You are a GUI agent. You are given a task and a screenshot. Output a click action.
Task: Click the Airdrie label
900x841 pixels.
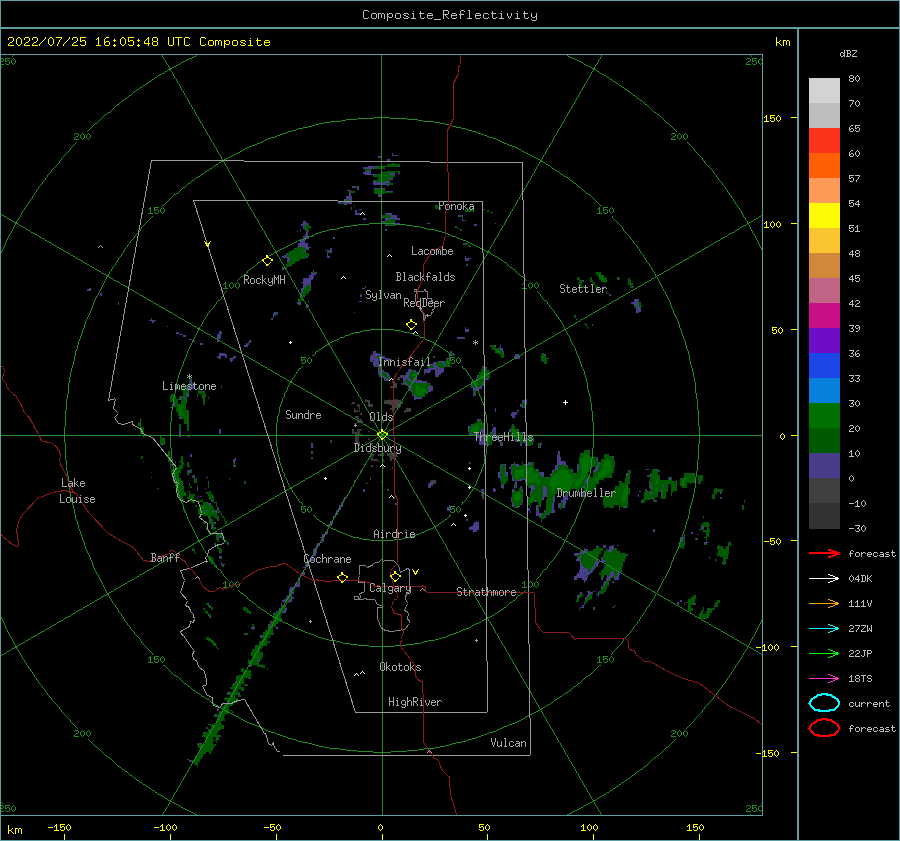(394, 534)
